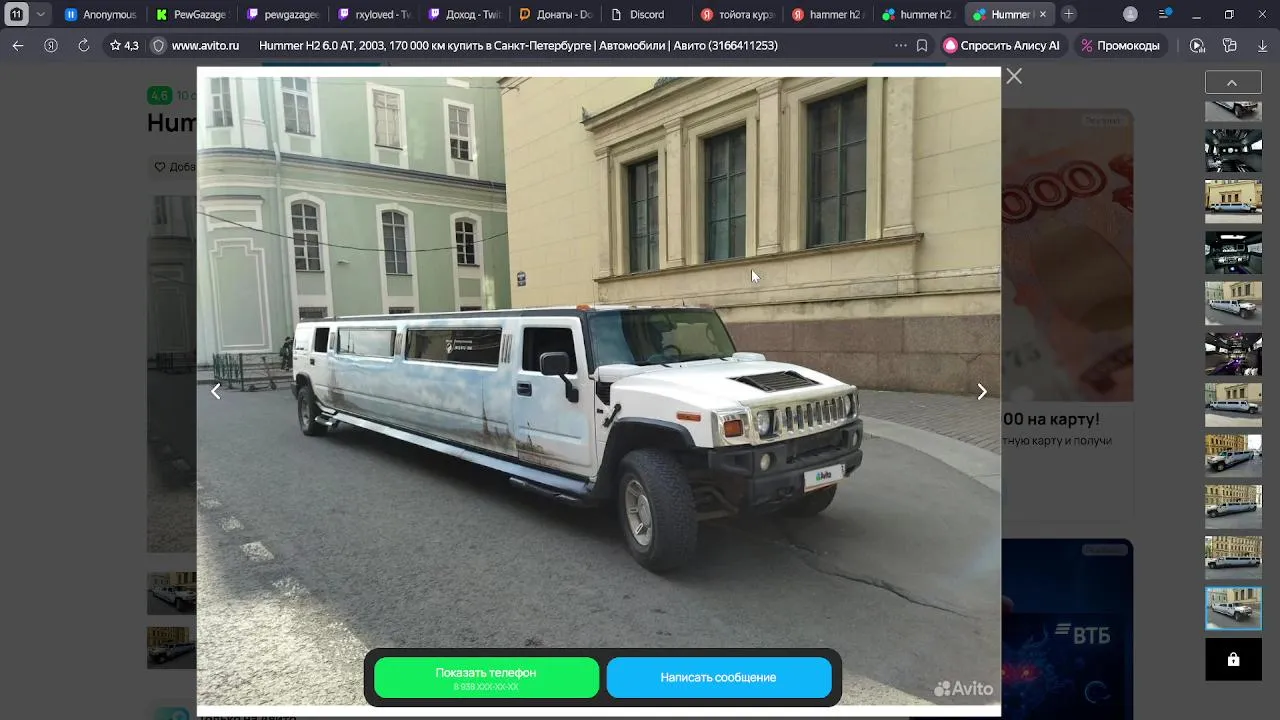Reload the current page
Viewport: 1280px width, 720px height.
(84, 46)
